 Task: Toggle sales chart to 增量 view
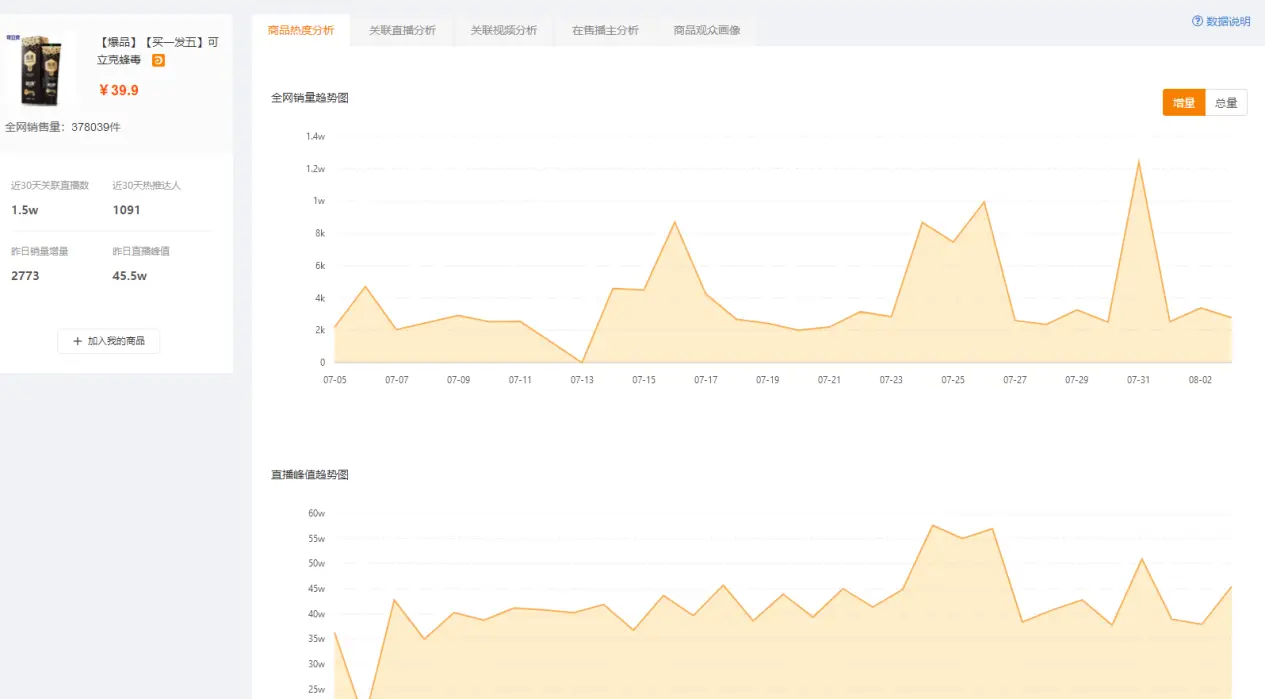tap(1183, 103)
